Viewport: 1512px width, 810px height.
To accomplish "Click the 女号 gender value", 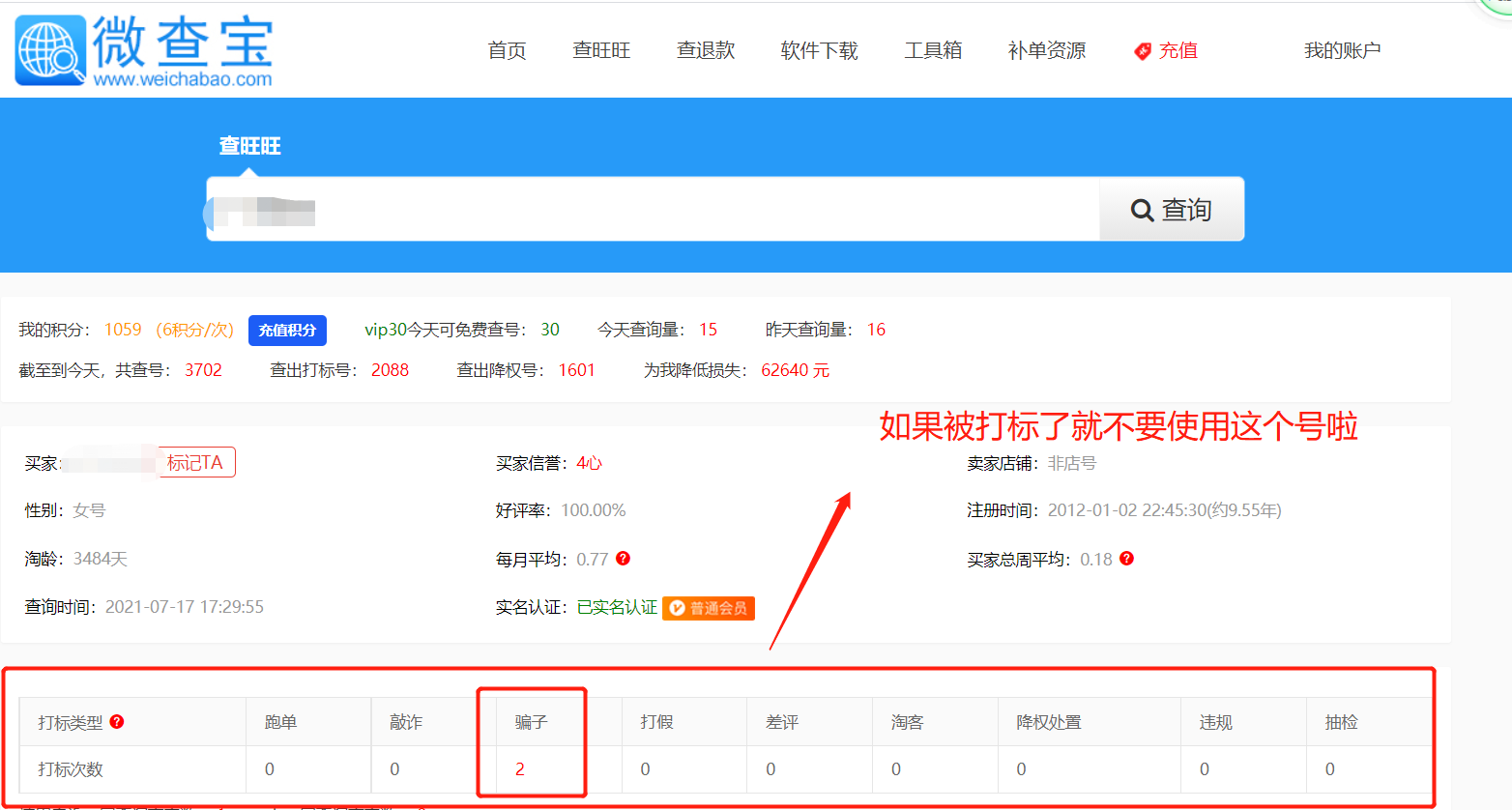I will pos(89,510).
